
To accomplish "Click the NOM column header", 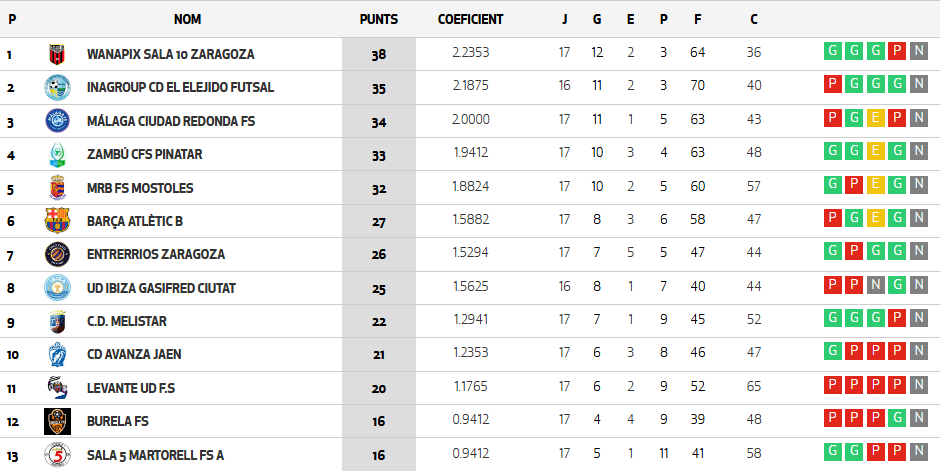I will pyautogui.click(x=187, y=19).
